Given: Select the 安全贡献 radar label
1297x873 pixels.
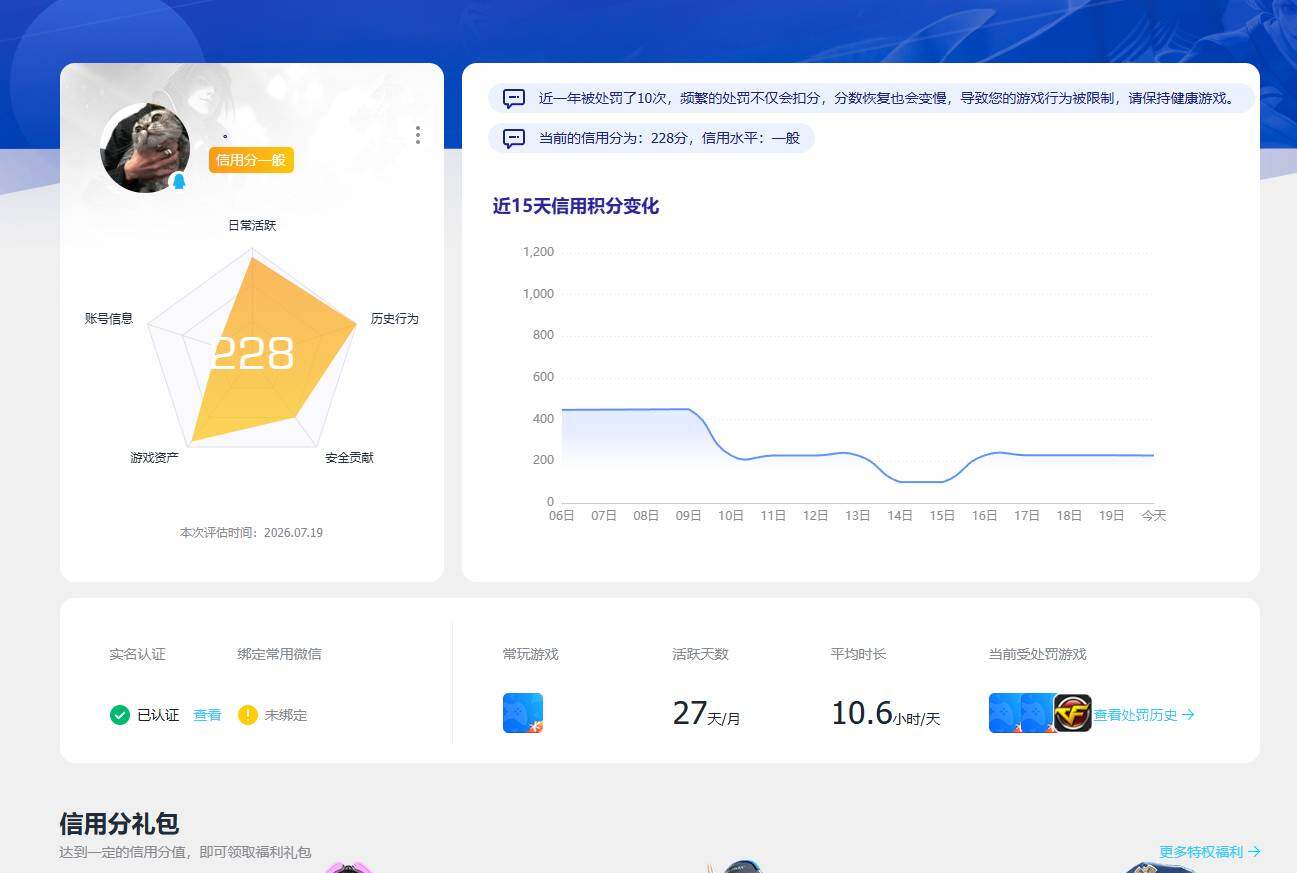Looking at the screenshot, I should pos(349,458).
